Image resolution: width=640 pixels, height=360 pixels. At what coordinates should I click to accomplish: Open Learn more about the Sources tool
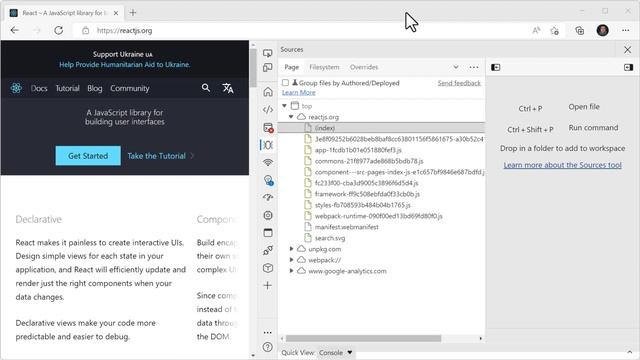point(562,165)
